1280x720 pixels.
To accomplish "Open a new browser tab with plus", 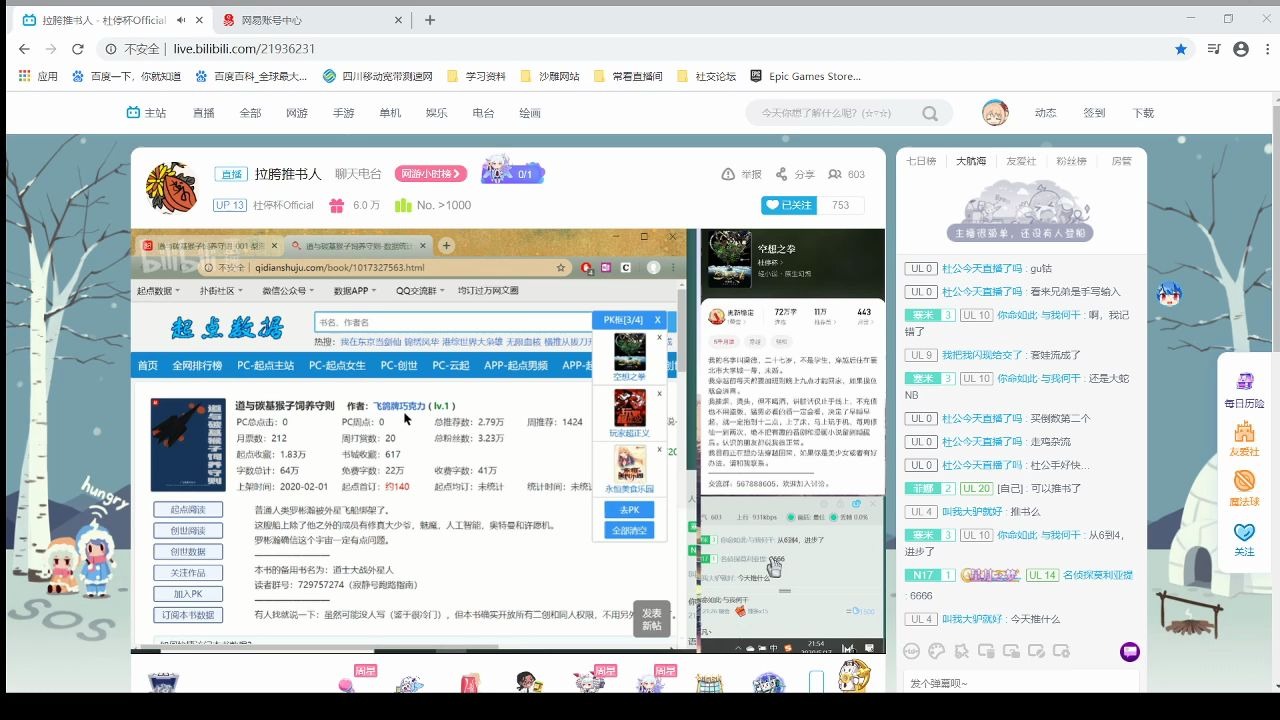I will tap(430, 20).
